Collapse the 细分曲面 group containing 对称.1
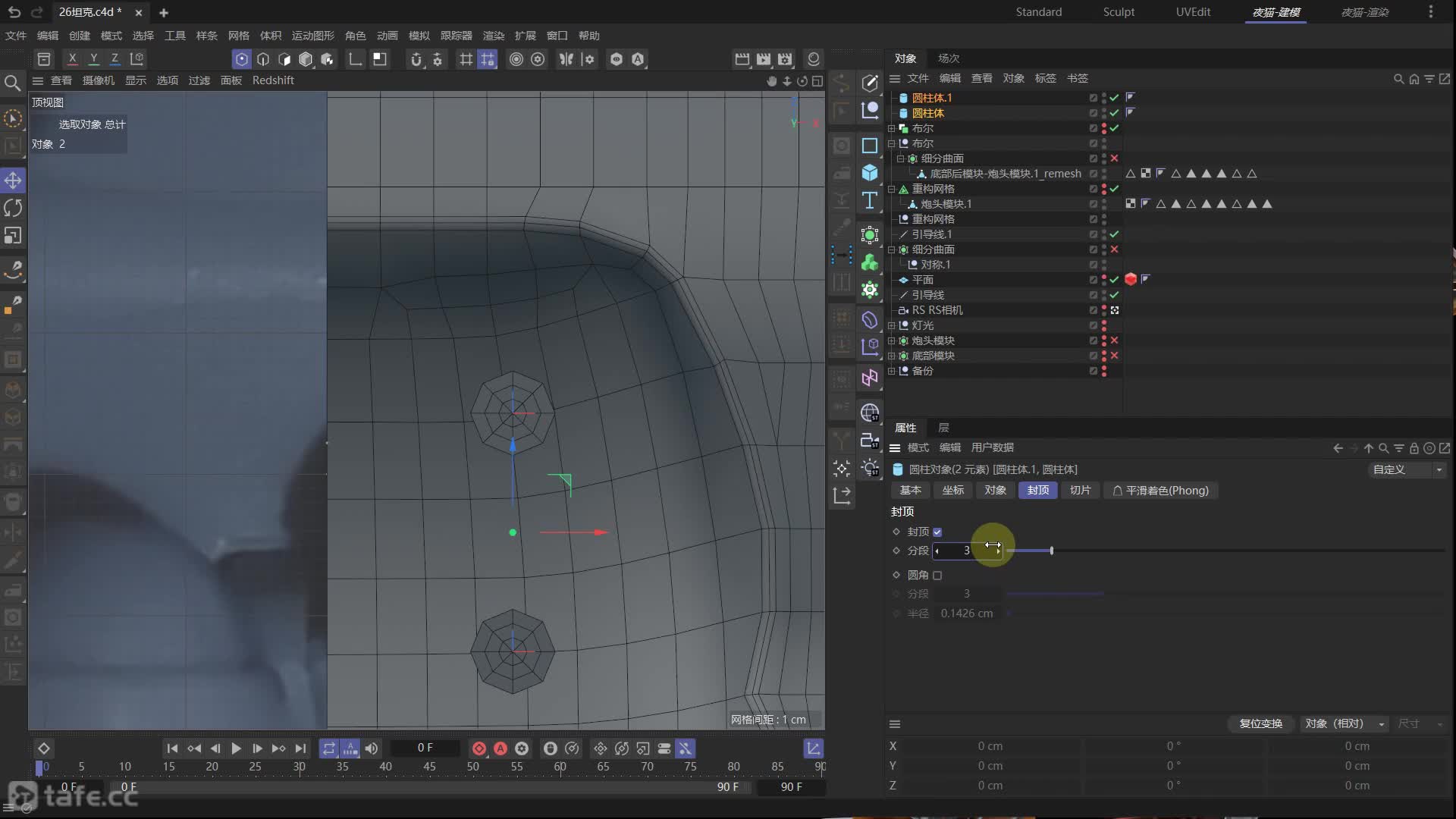 pos(892,249)
